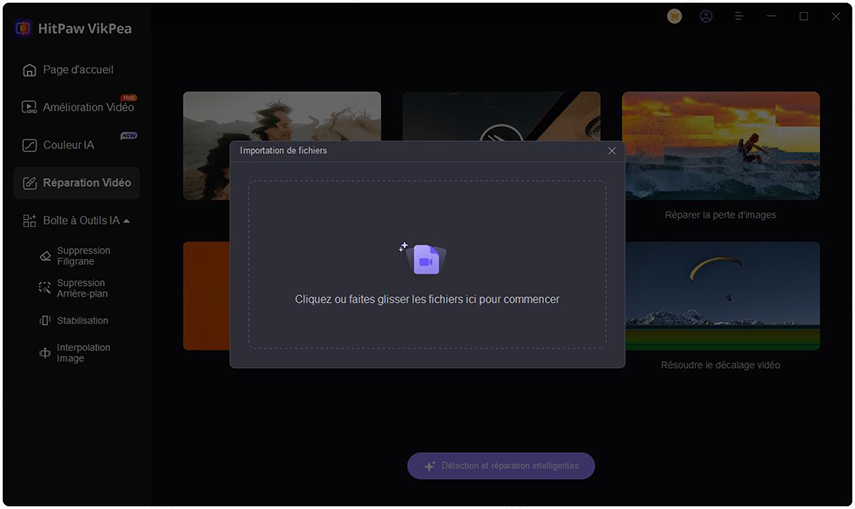
Task: Click the video file import icon
Action: tap(424, 259)
